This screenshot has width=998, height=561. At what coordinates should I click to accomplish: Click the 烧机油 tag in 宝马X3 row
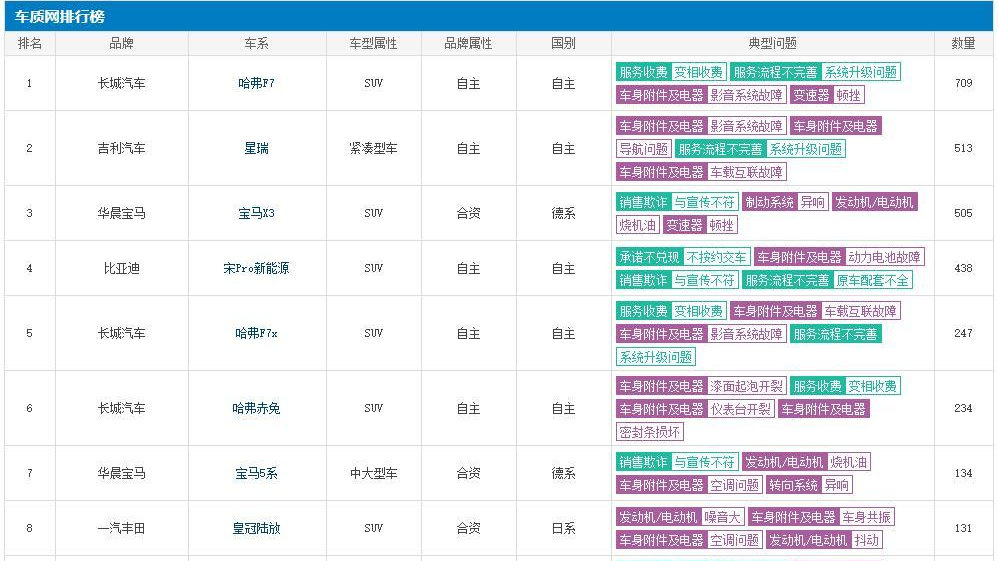[x=637, y=225]
